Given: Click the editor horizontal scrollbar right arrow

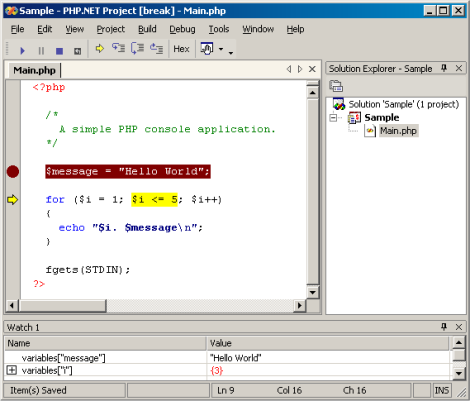Looking at the screenshot, I should click(300, 305).
